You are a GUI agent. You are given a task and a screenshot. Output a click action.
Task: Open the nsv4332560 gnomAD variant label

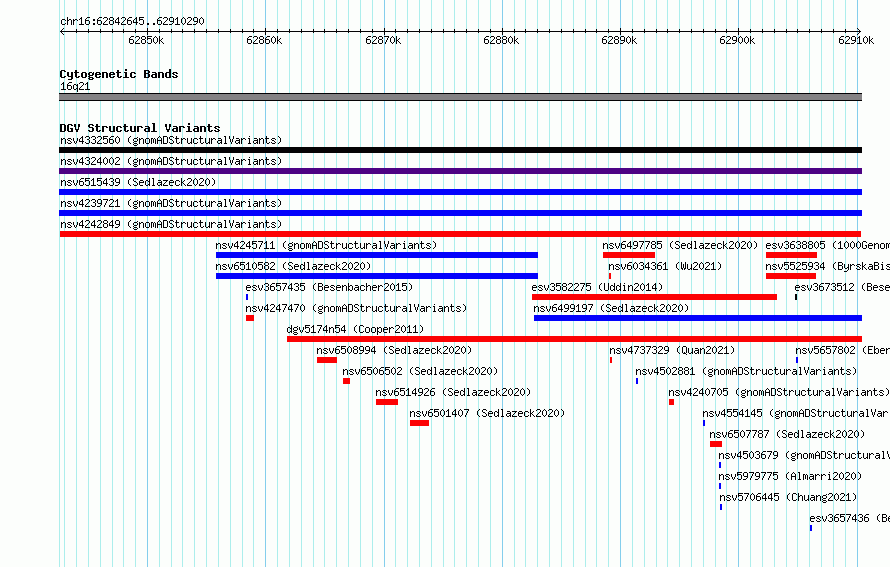tap(171, 140)
